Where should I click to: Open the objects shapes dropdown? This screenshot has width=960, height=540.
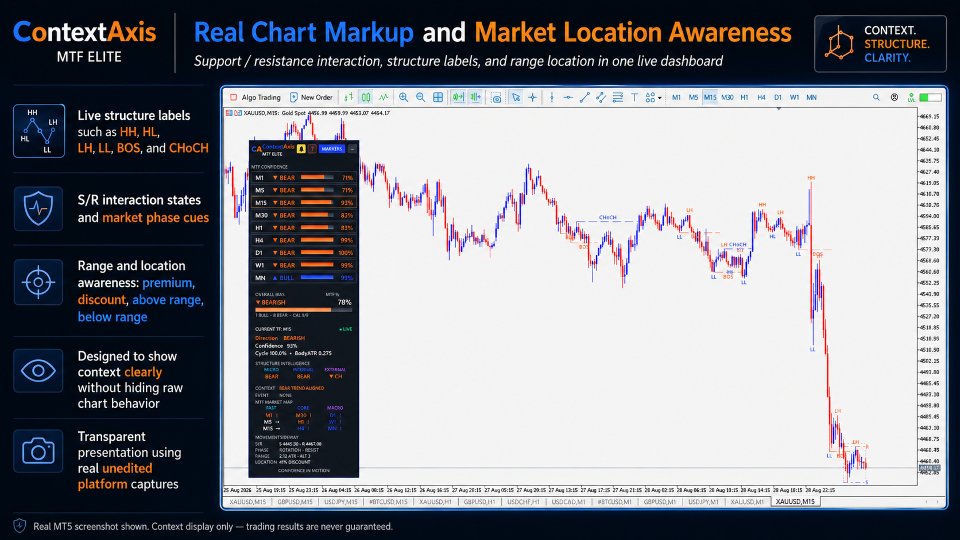653,97
